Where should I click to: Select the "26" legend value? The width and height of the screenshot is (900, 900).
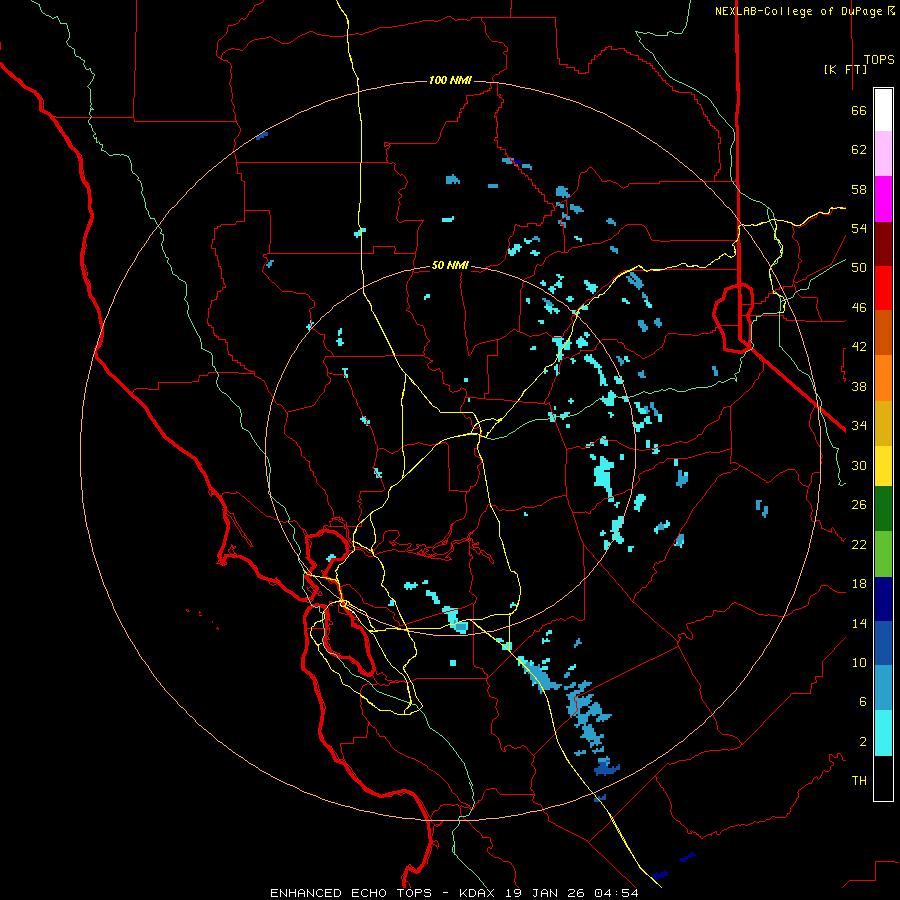859,505
